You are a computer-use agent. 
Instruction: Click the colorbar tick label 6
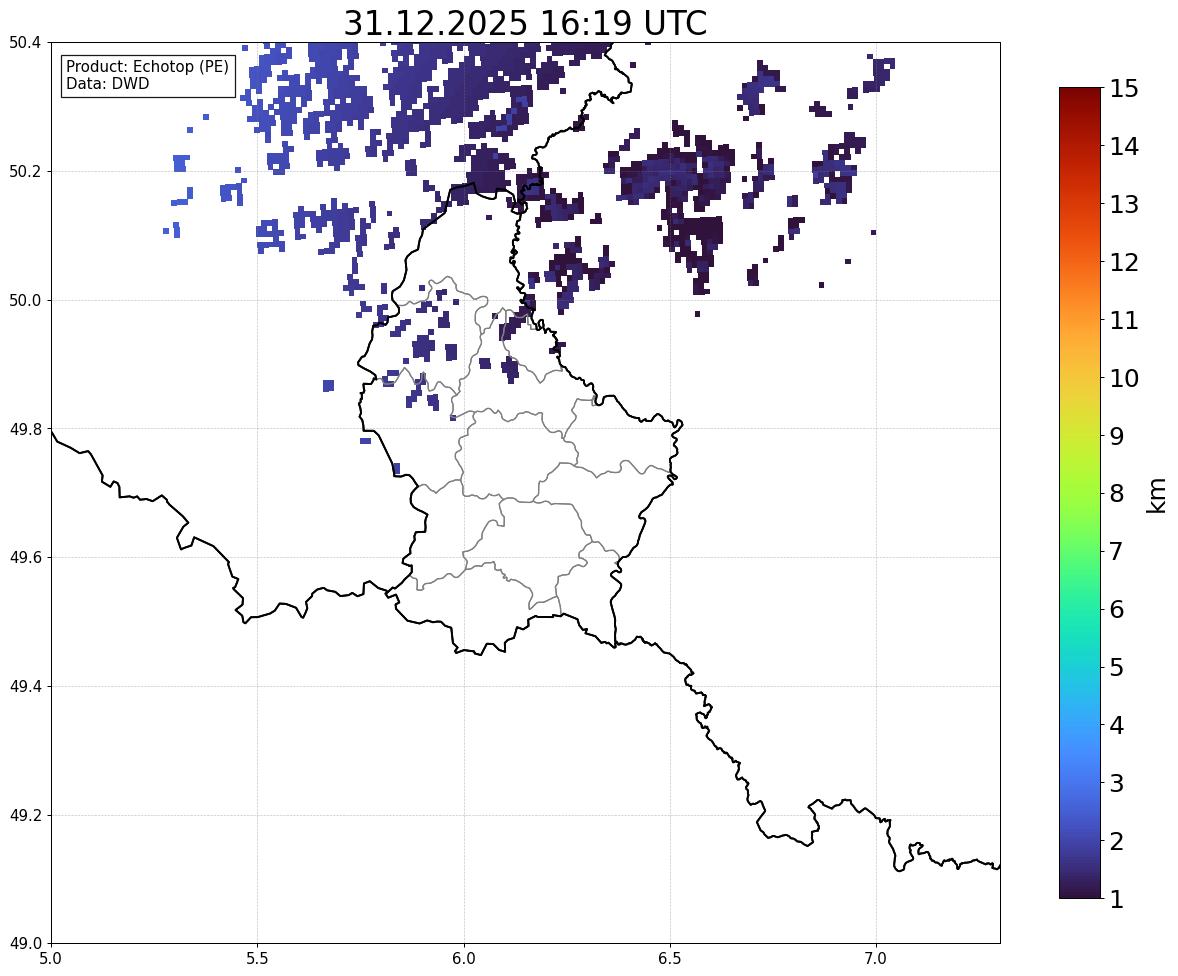pyautogui.click(x=1117, y=609)
